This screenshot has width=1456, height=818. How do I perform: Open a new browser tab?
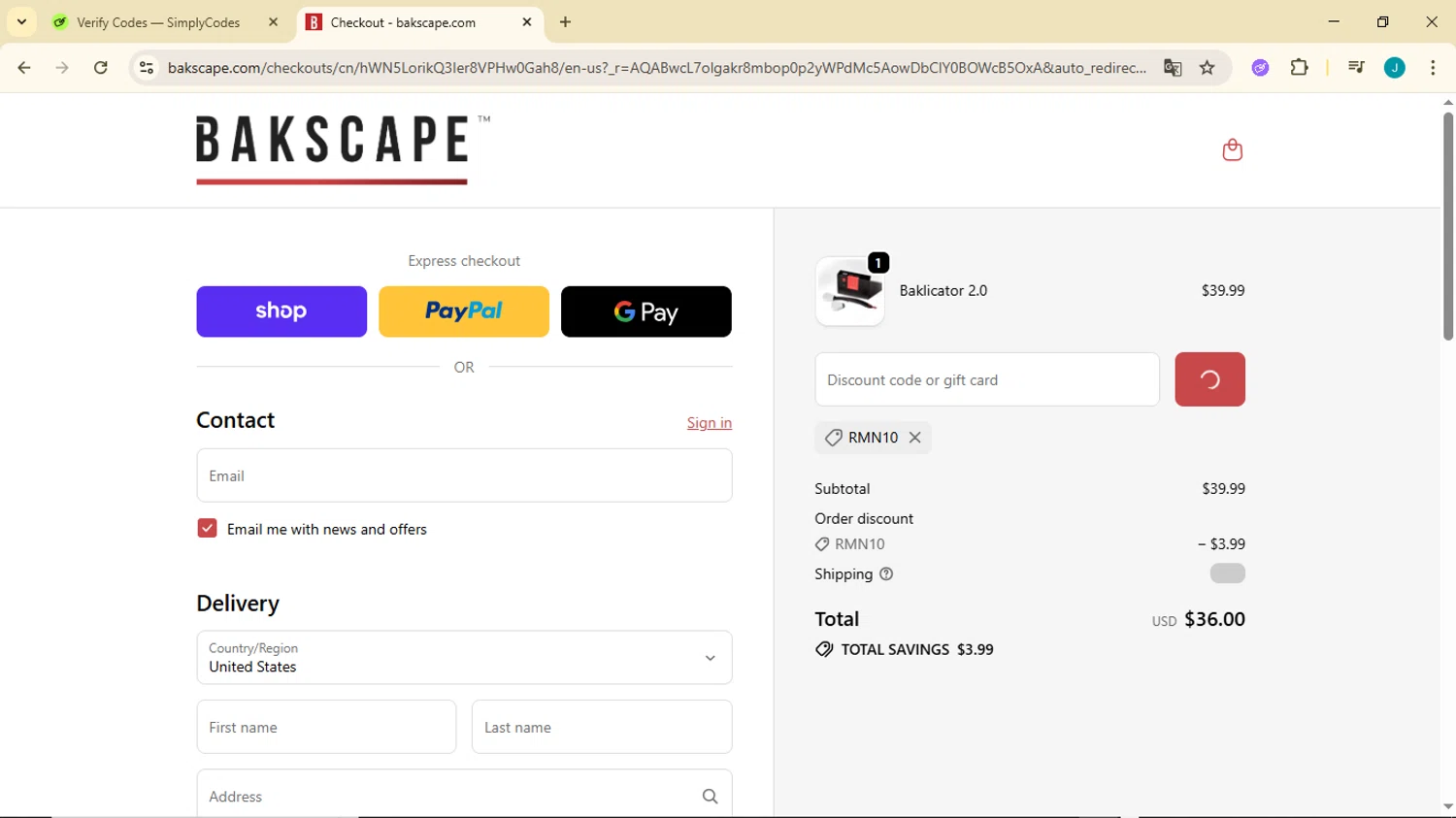[565, 22]
